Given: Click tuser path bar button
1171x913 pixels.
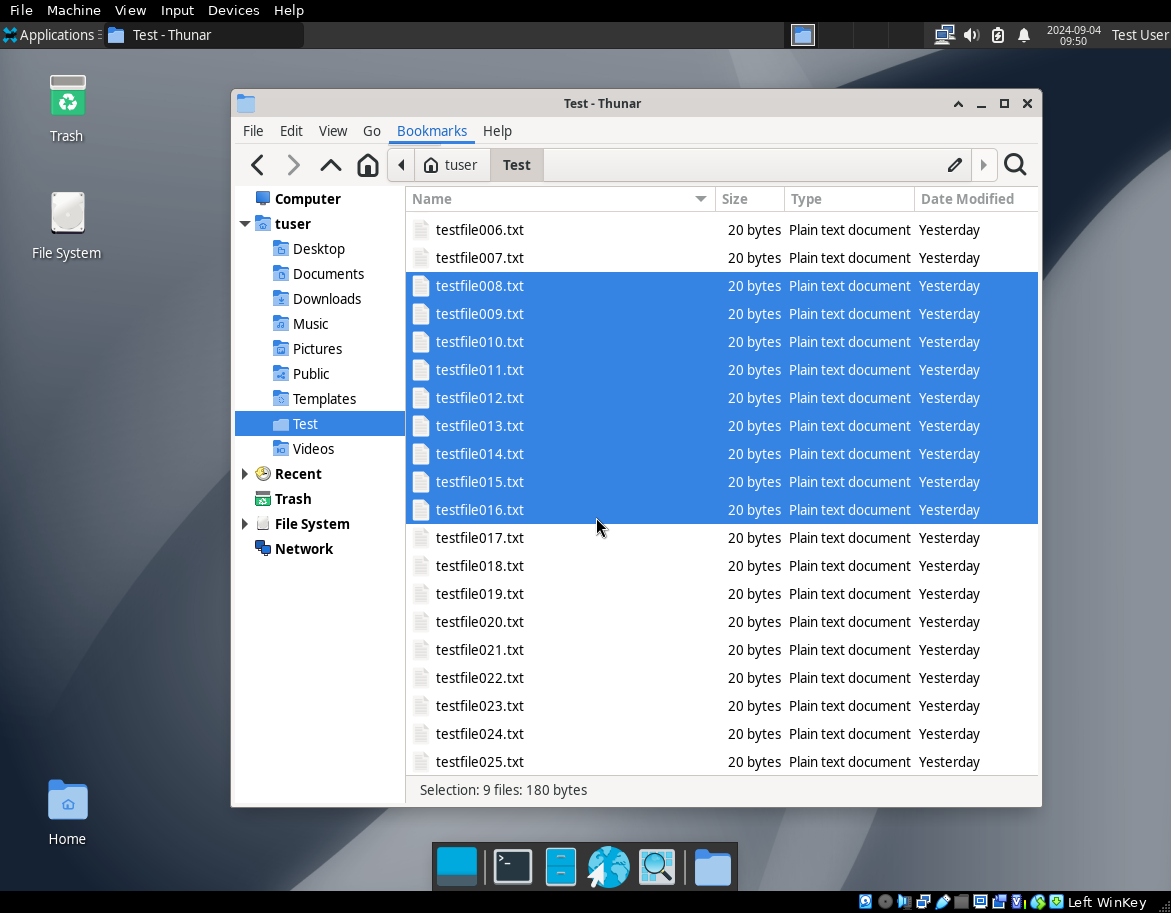Looking at the screenshot, I should click(451, 165).
